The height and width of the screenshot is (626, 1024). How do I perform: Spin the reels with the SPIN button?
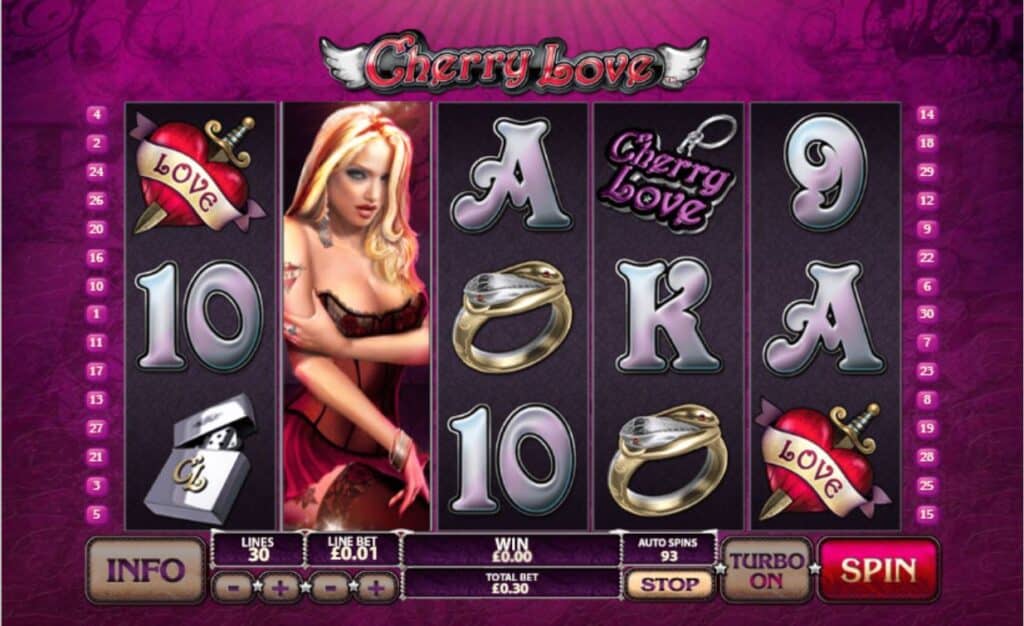[878, 569]
